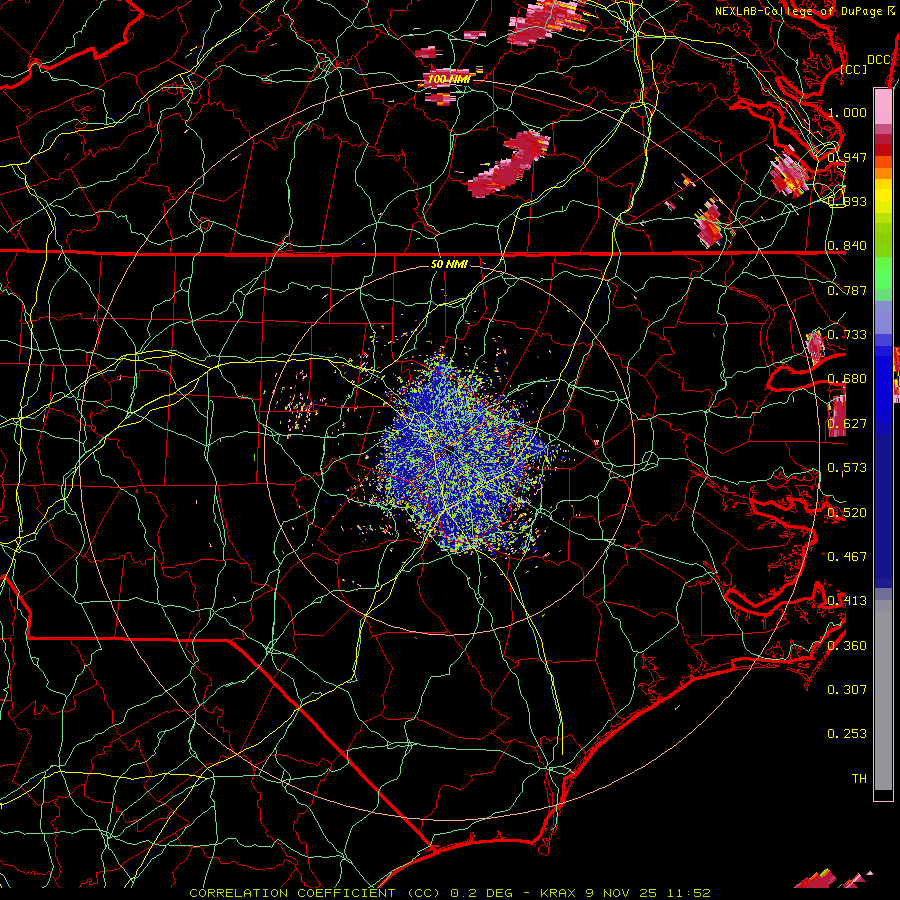Click the 0.787 color scale value

click(847, 290)
